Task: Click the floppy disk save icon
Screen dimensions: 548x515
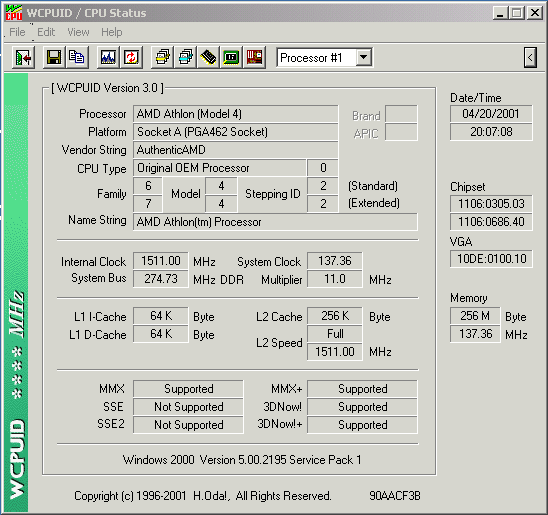Action: (54, 57)
